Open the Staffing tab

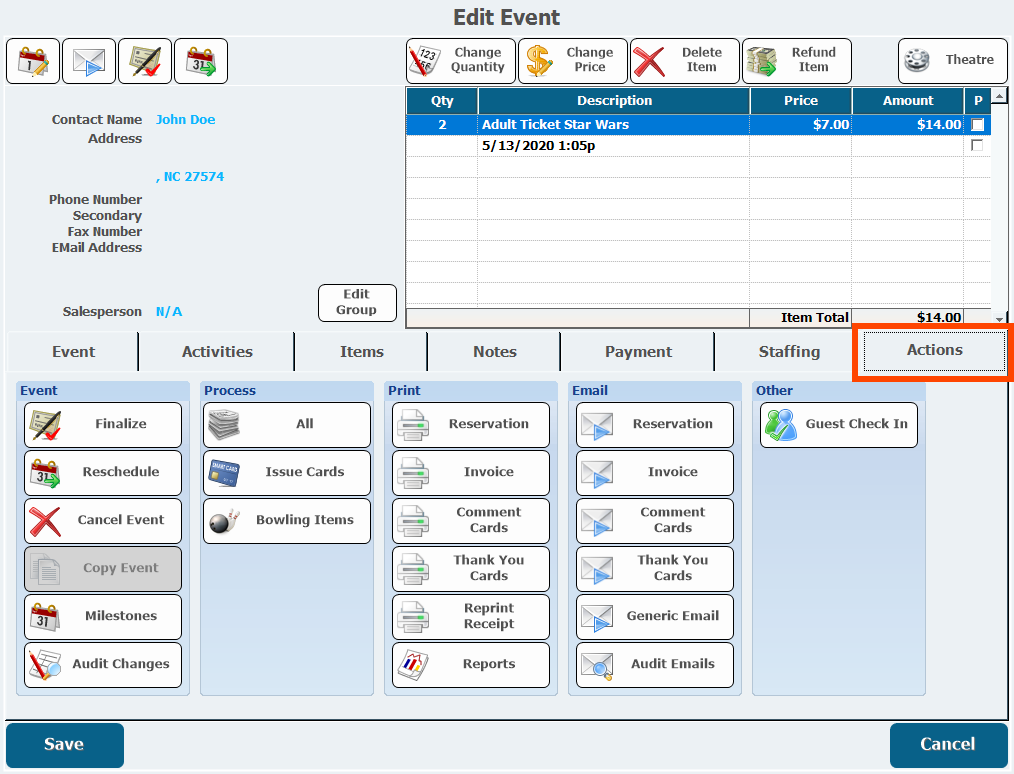pyautogui.click(x=788, y=352)
